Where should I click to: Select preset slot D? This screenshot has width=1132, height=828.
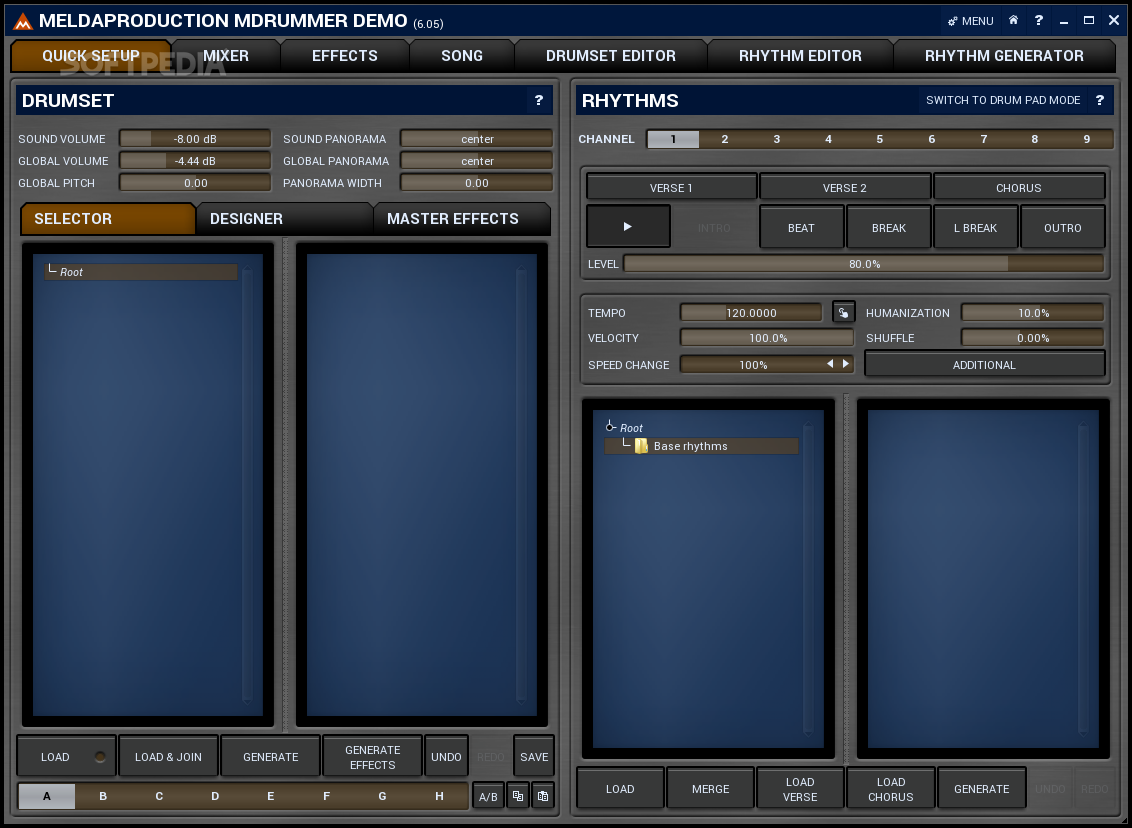[x=214, y=796]
